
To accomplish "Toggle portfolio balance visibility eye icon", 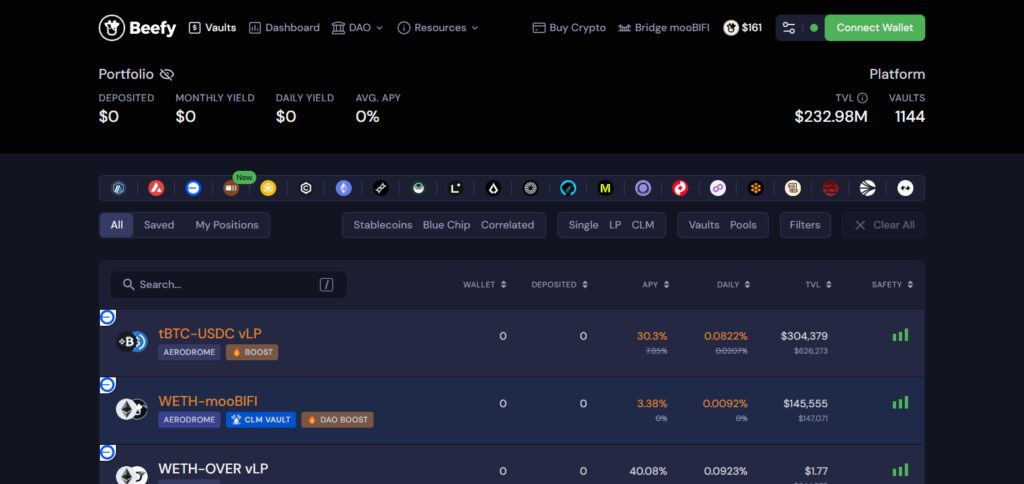I will (167, 74).
